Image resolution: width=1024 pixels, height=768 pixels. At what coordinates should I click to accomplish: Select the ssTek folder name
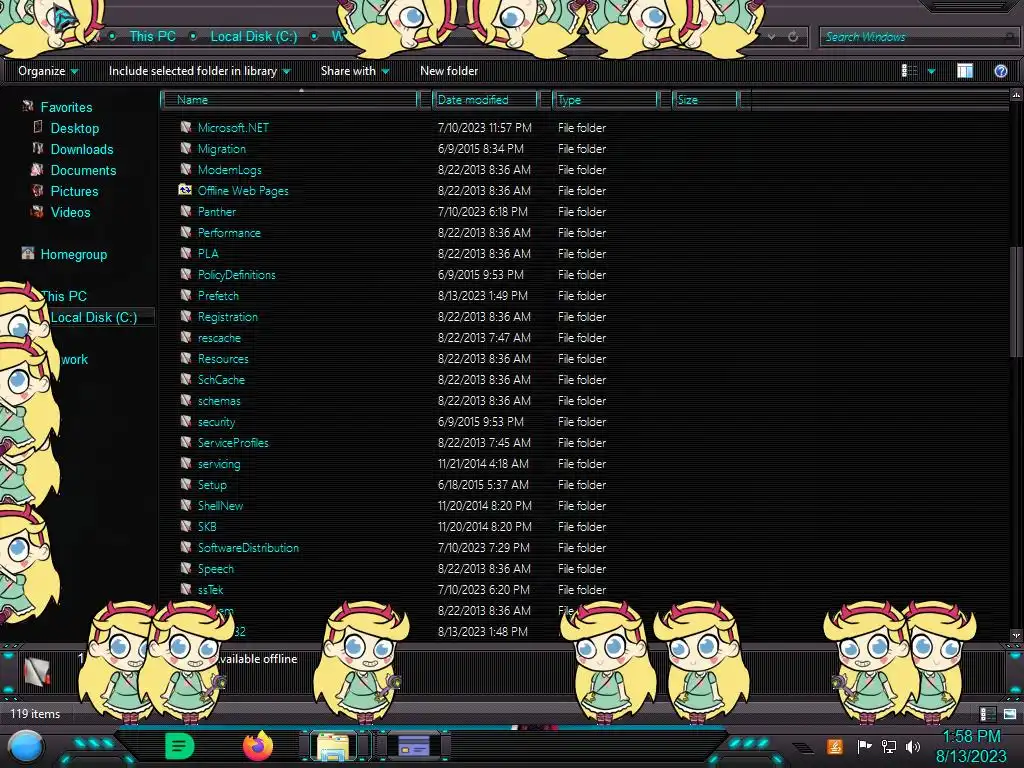point(210,590)
